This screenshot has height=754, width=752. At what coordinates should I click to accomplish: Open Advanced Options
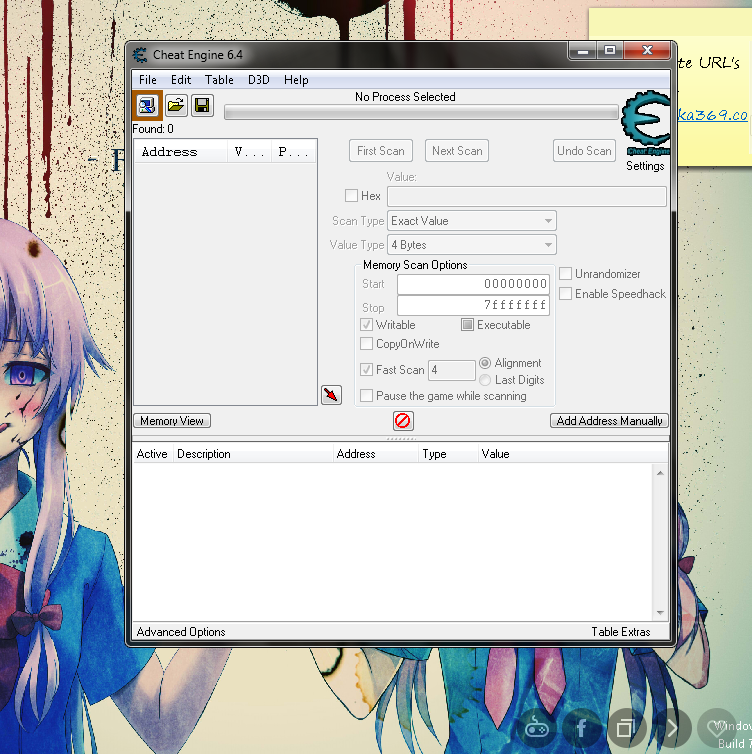coord(181,632)
